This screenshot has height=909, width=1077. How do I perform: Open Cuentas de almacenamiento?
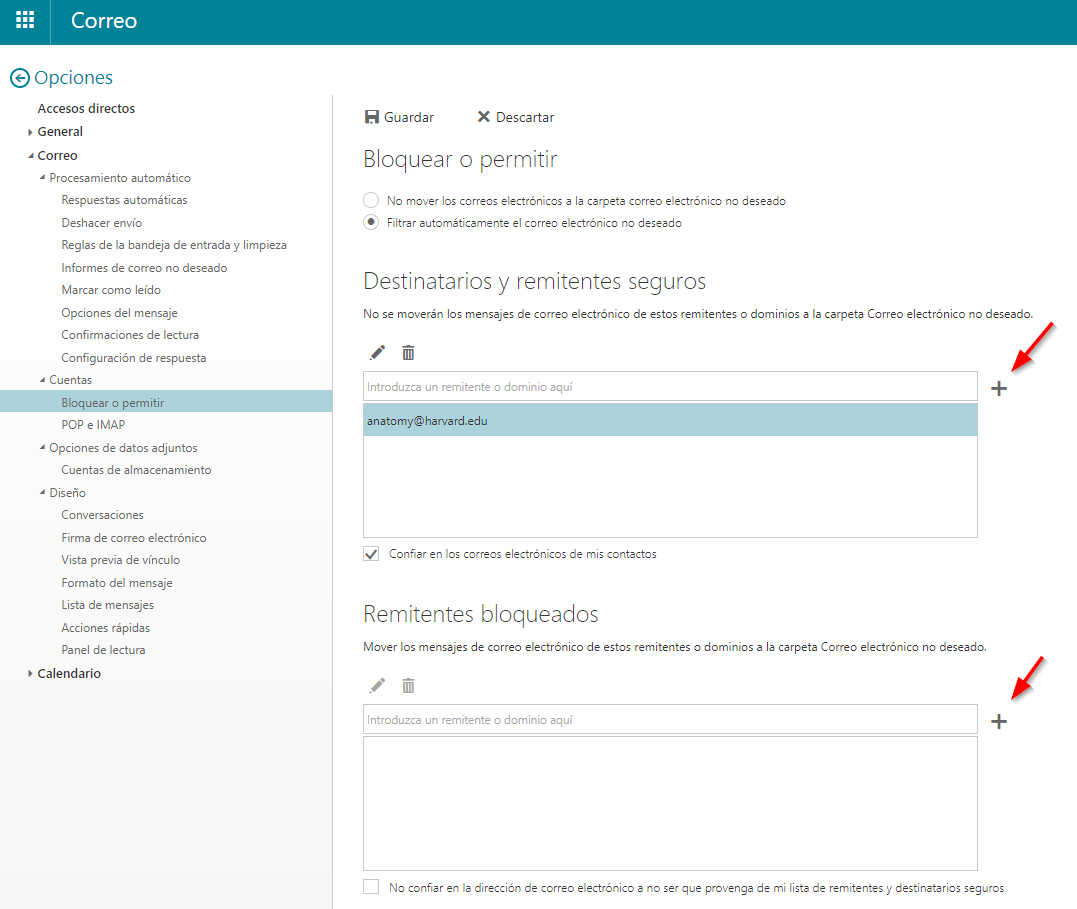(x=136, y=470)
